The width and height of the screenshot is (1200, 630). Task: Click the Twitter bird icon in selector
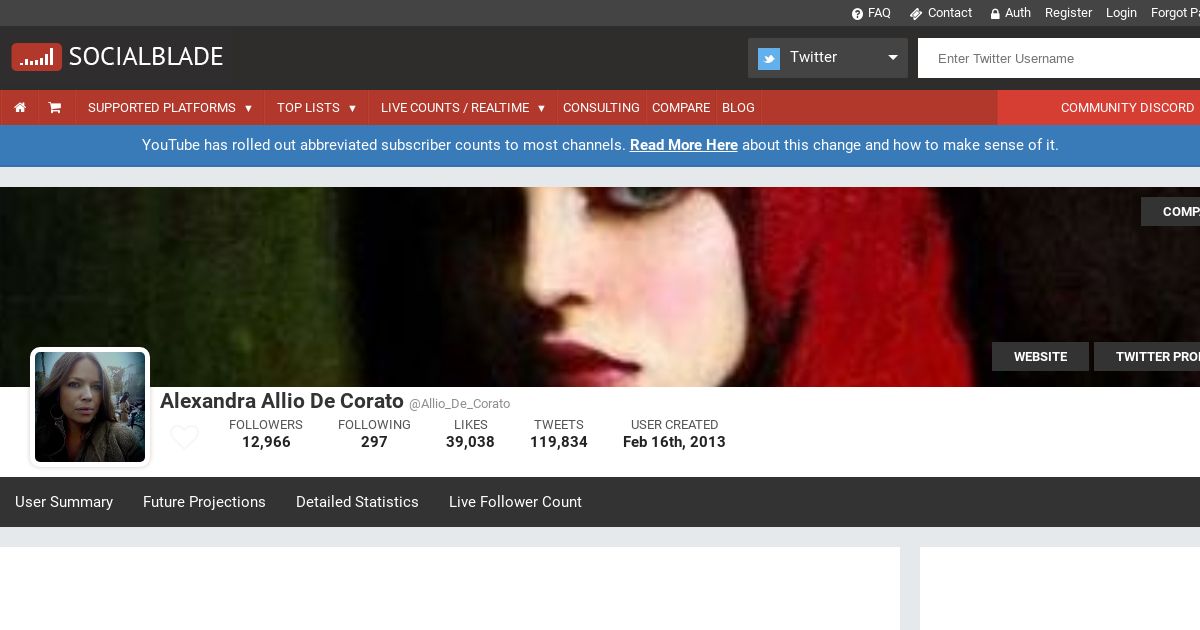click(x=769, y=58)
